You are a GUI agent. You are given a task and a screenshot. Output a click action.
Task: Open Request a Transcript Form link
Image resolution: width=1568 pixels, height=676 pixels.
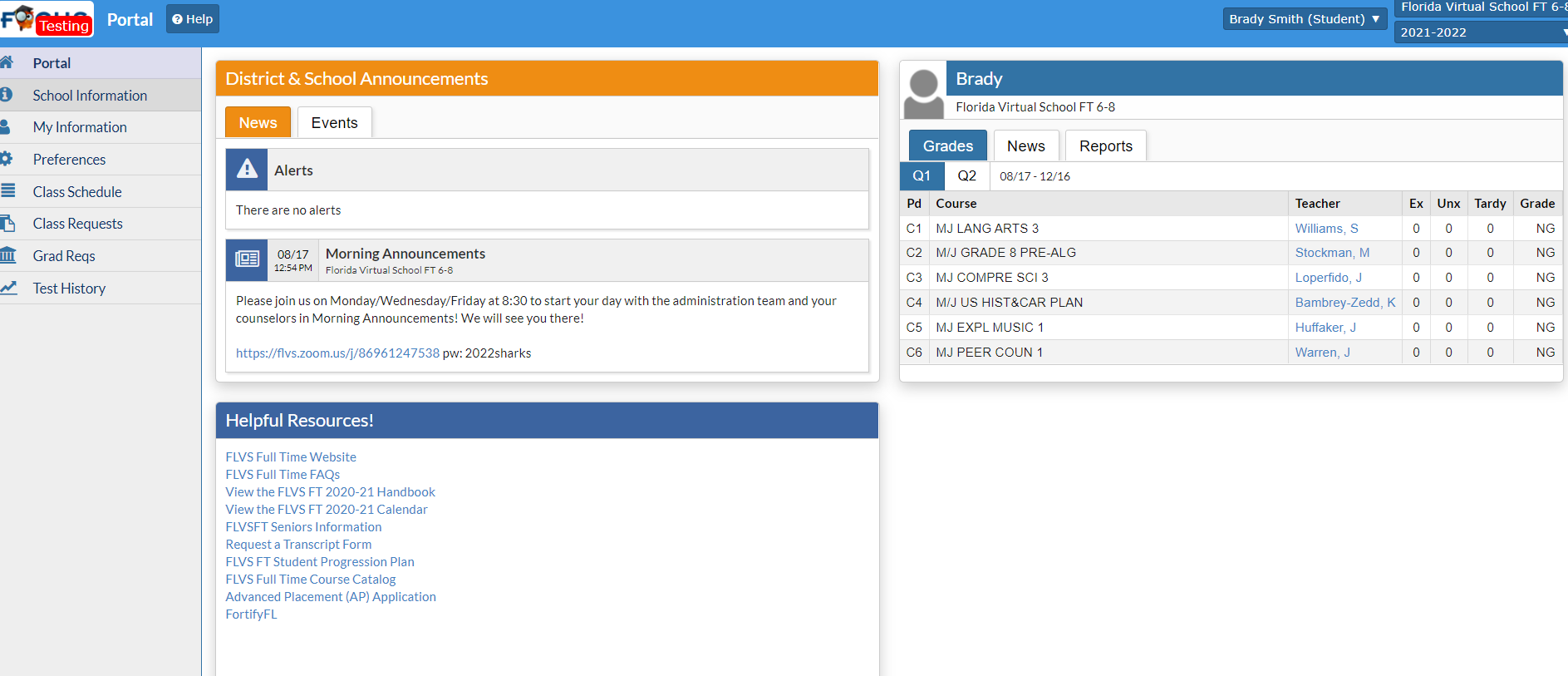tap(298, 545)
